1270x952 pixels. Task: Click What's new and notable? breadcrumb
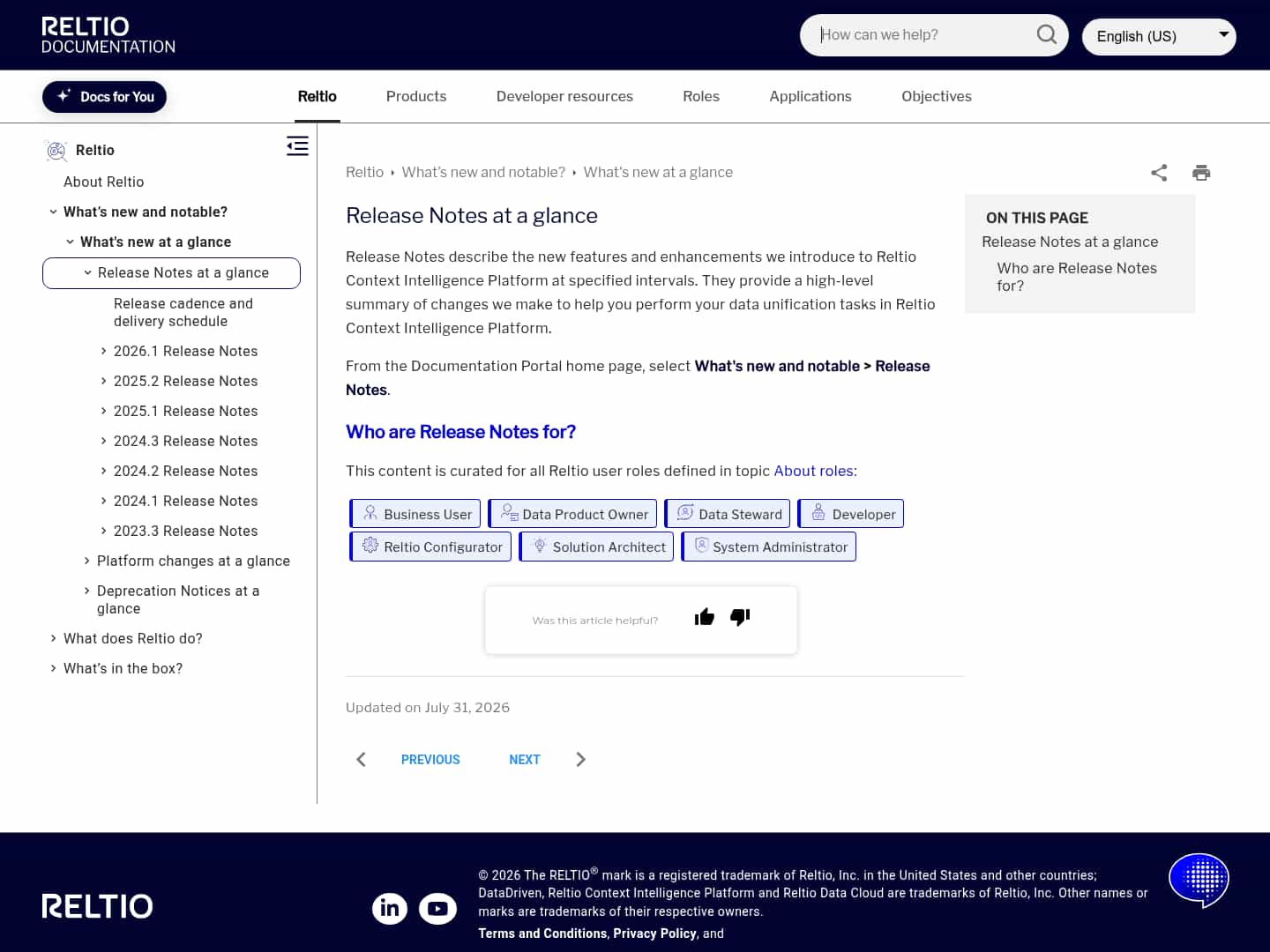pos(483,172)
